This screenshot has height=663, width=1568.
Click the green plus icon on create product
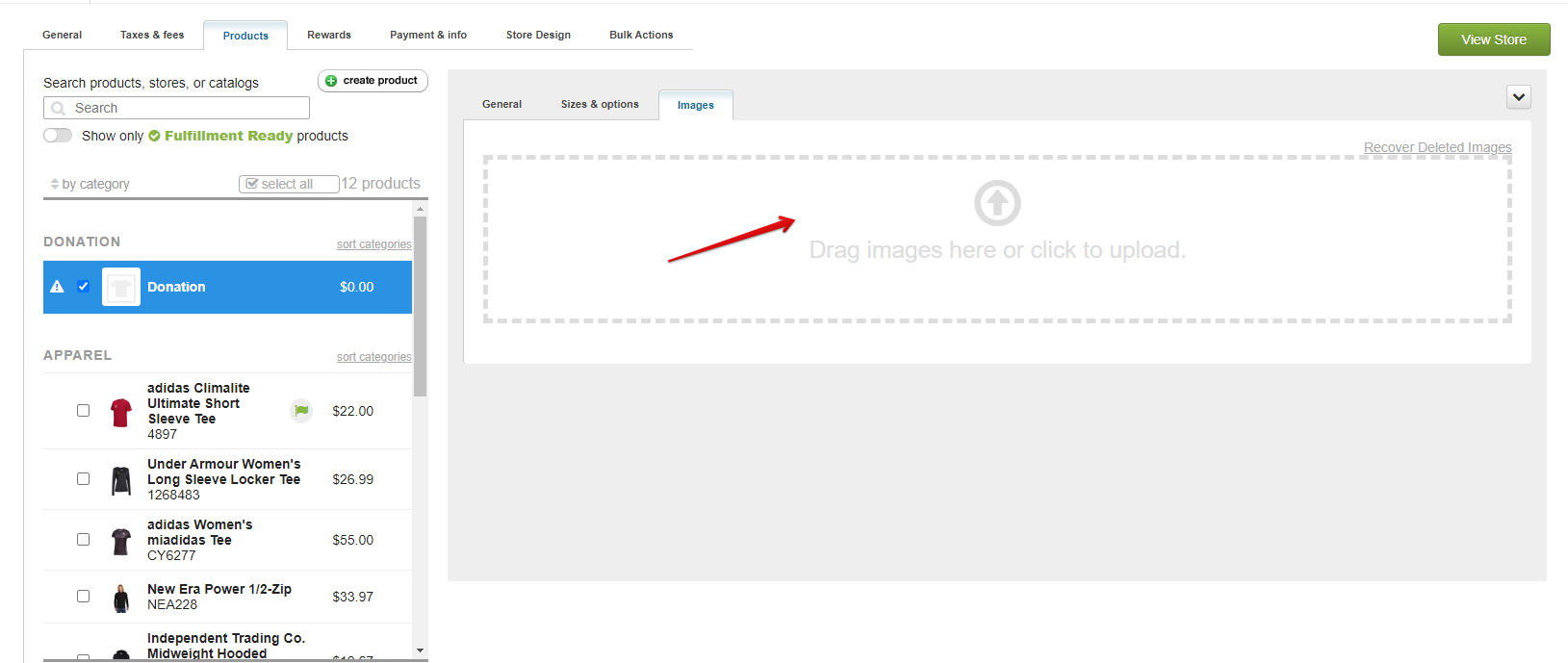point(331,81)
